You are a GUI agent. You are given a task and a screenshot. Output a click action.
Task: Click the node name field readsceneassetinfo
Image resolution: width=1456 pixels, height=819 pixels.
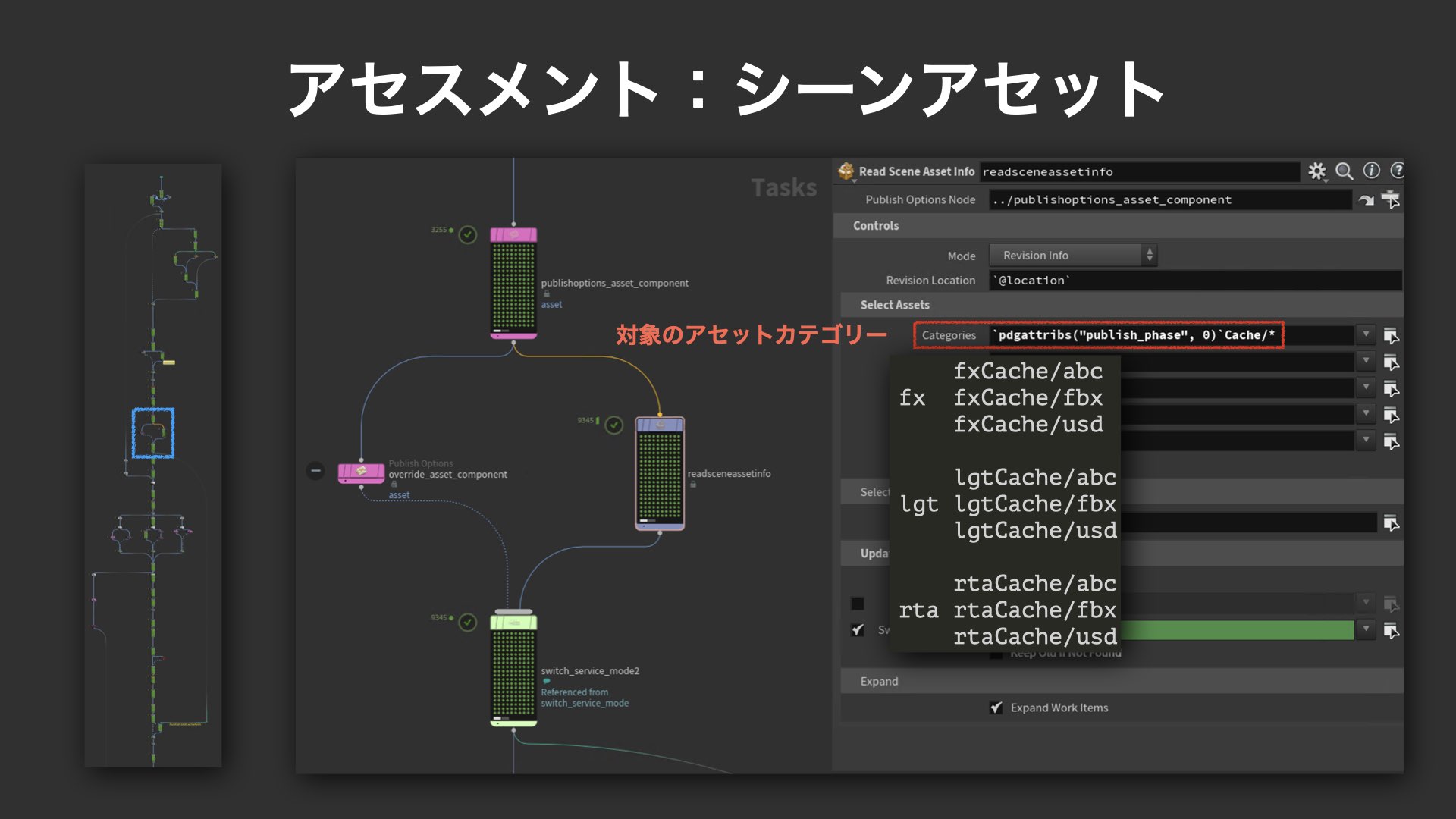tap(1139, 172)
